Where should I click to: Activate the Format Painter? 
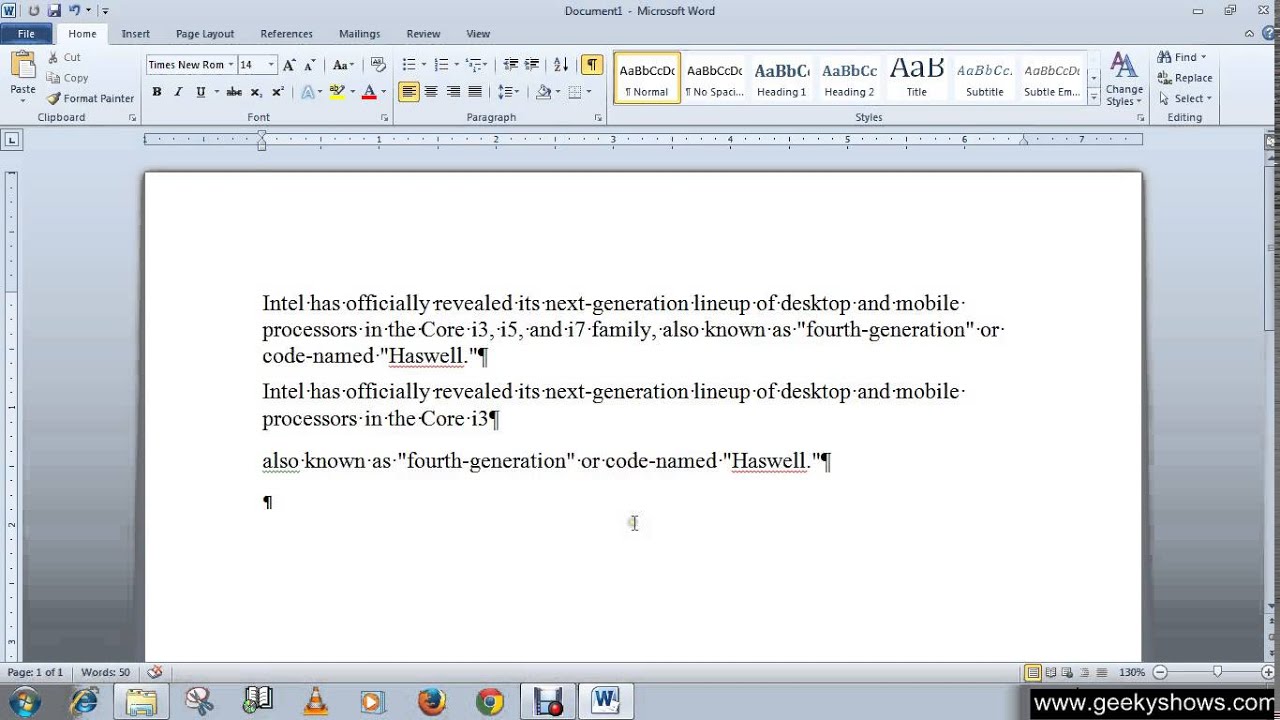[x=90, y=98]
